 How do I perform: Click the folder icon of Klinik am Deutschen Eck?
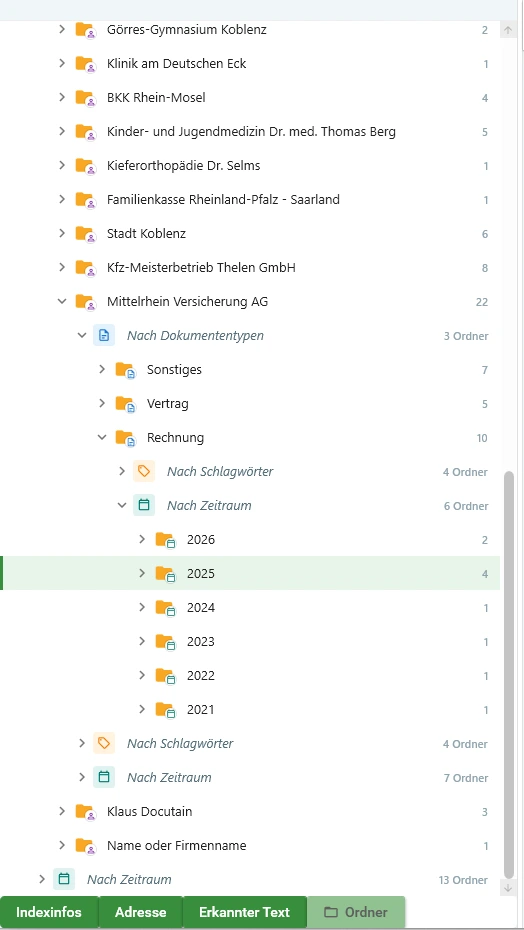point(85,63)
